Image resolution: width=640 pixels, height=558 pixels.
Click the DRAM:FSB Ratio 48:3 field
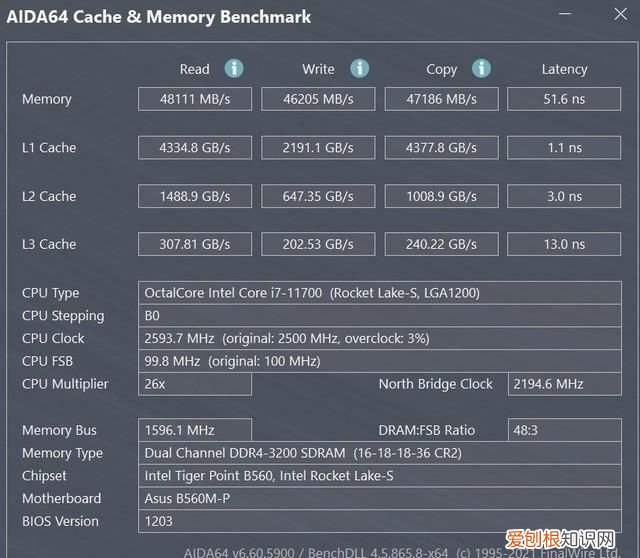(x=564, y=430)
